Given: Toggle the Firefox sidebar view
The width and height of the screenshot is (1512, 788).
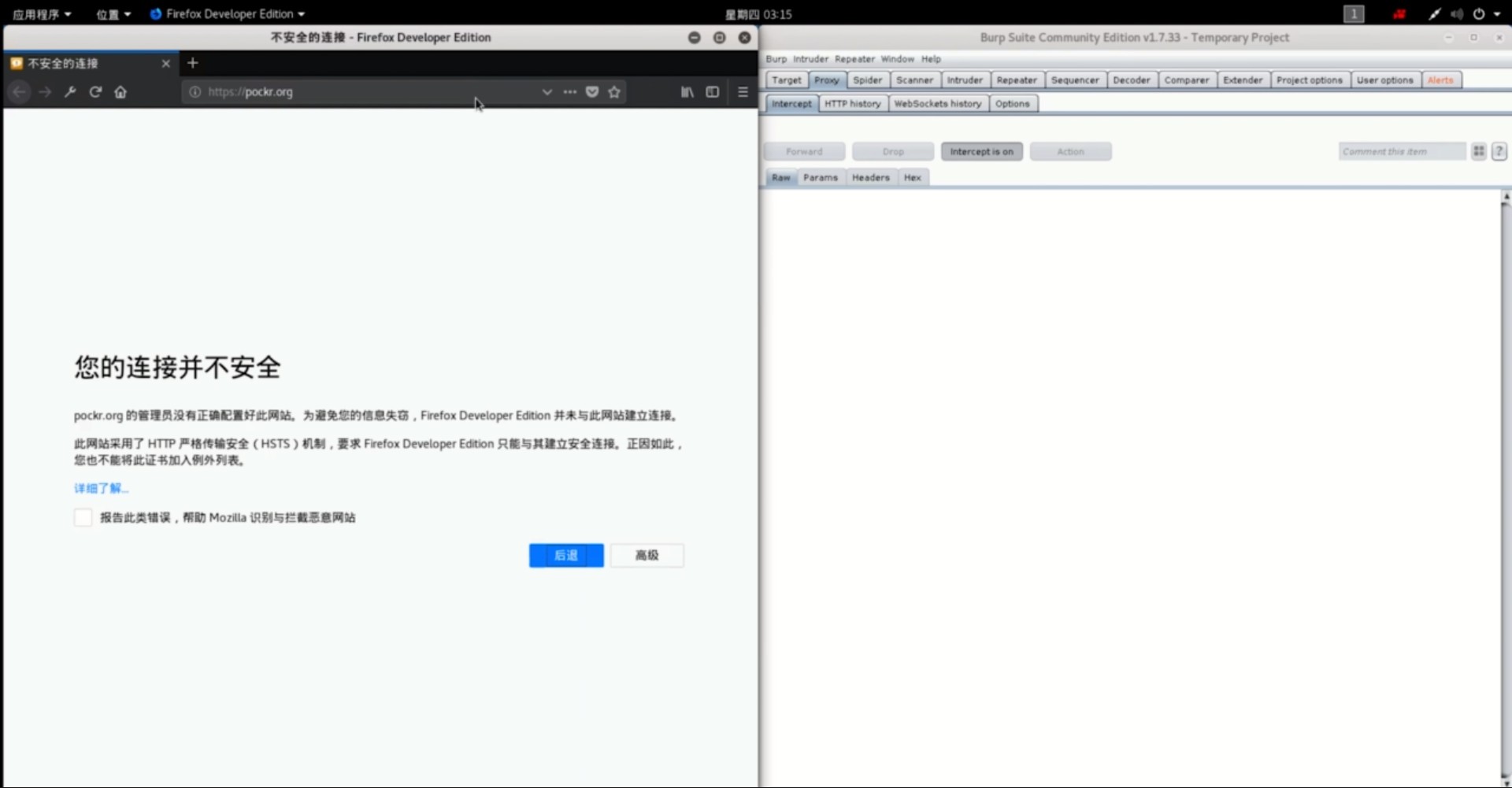Looking at the screenshot, I should (x=713, y=92).
